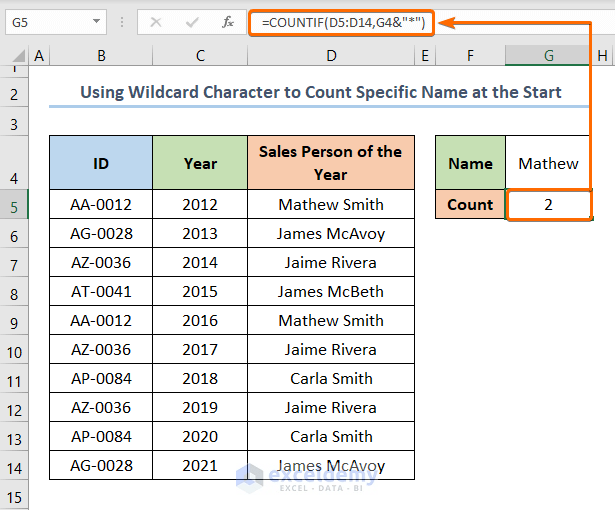Click the AT-0041 cell
This screenshot has width=615, height=510.
[x=101, y=291]
